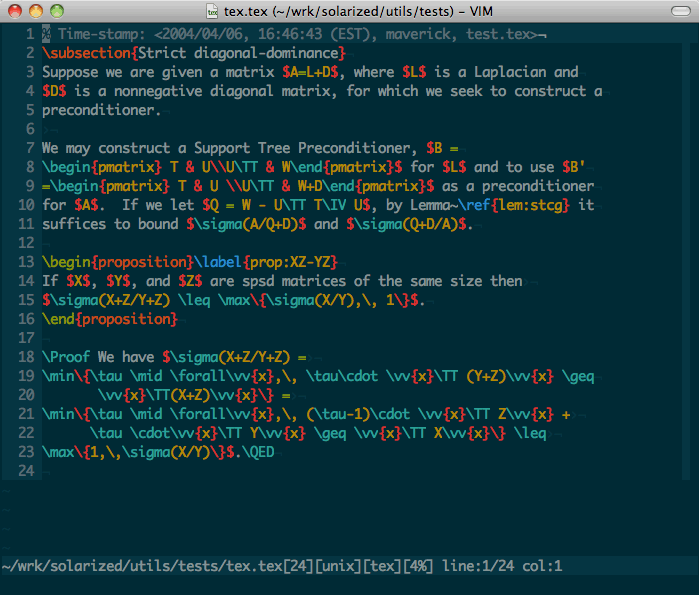699x595 pixels.
Task: Click \end{proposition} on line 16
Action: (x=110, y=319)
